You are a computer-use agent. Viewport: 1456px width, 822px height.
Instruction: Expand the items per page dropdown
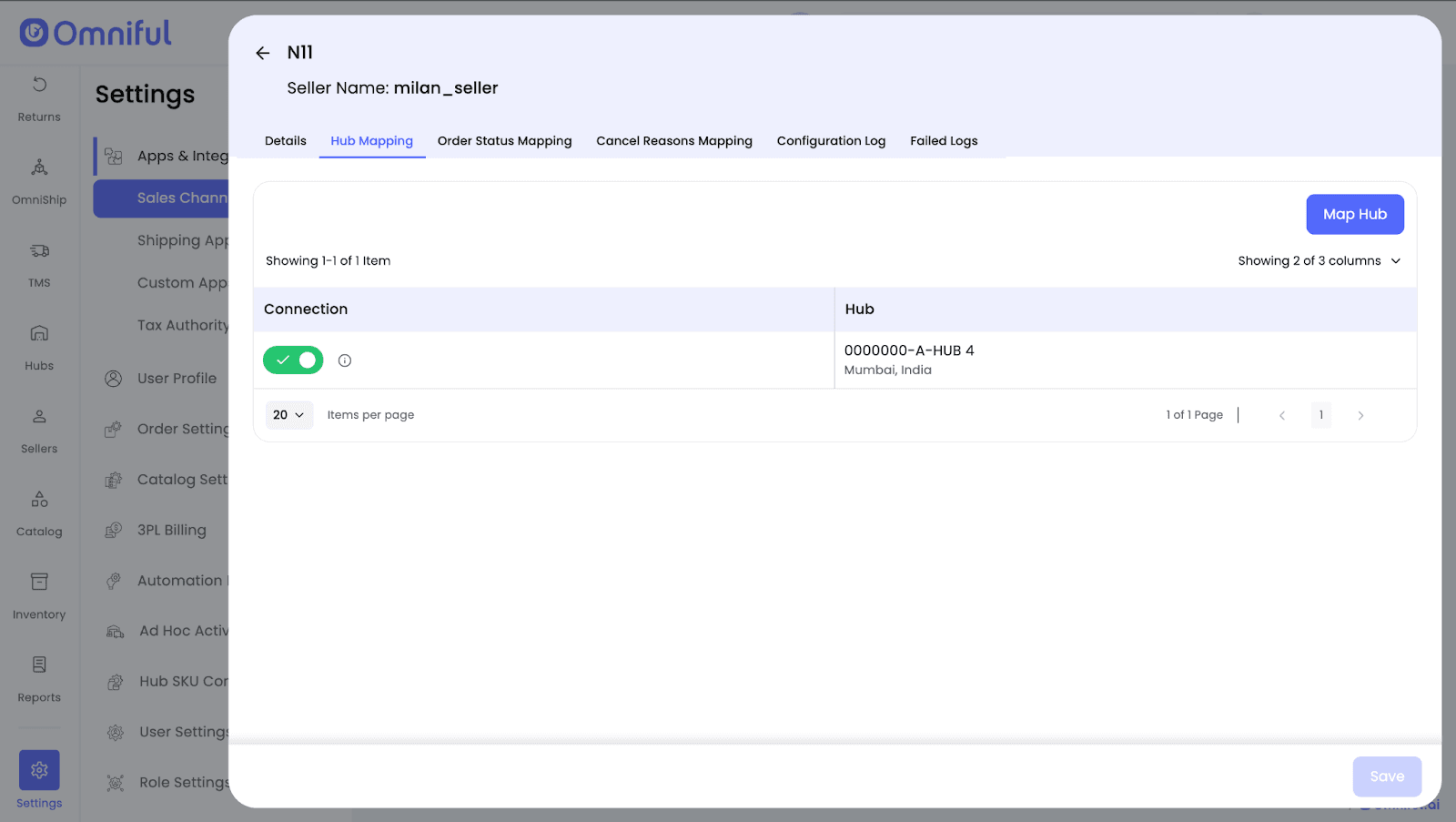(x=288, y=415)
